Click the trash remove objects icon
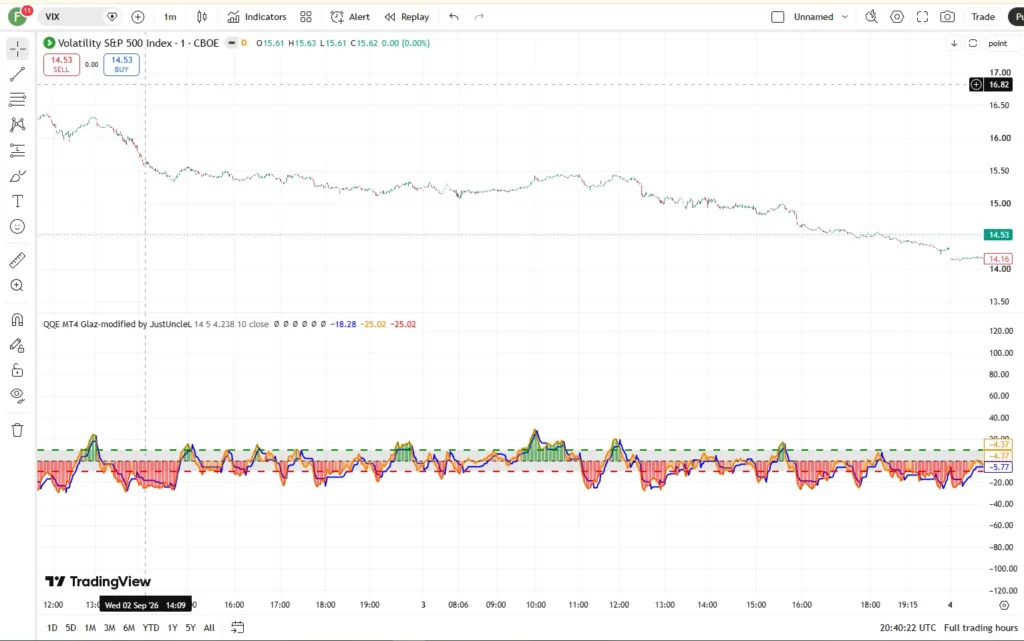The image size is (1024, 641). 18,430
